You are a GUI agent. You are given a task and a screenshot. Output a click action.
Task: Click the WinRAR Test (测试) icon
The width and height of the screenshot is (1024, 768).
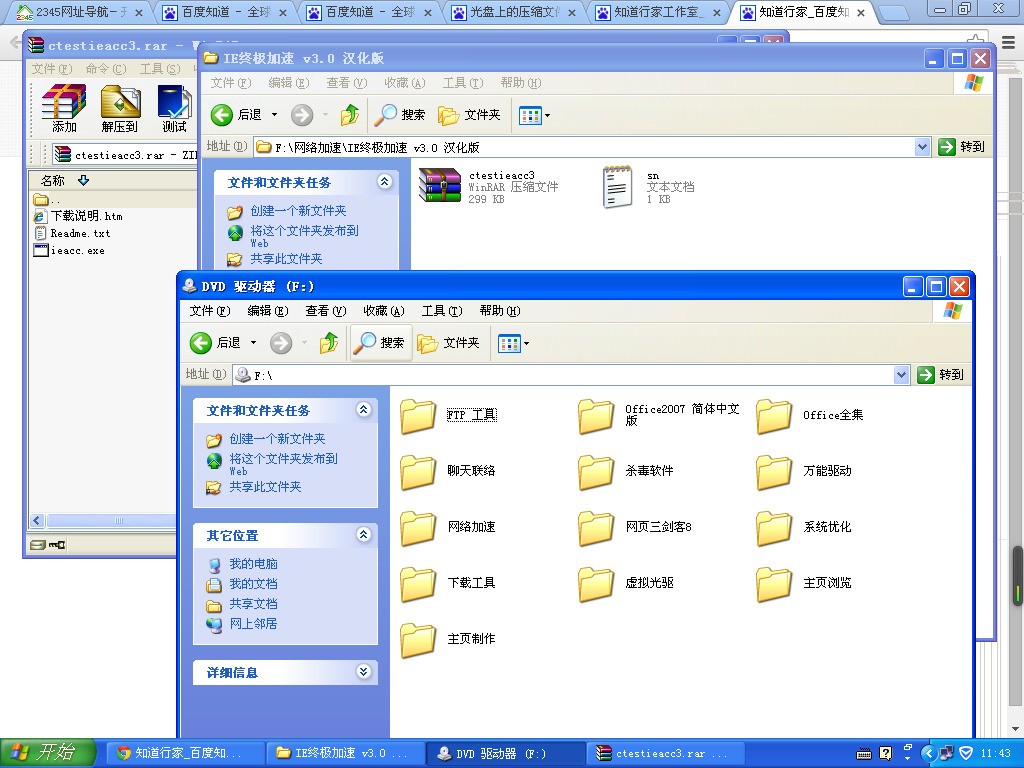(x=174, y=108)
